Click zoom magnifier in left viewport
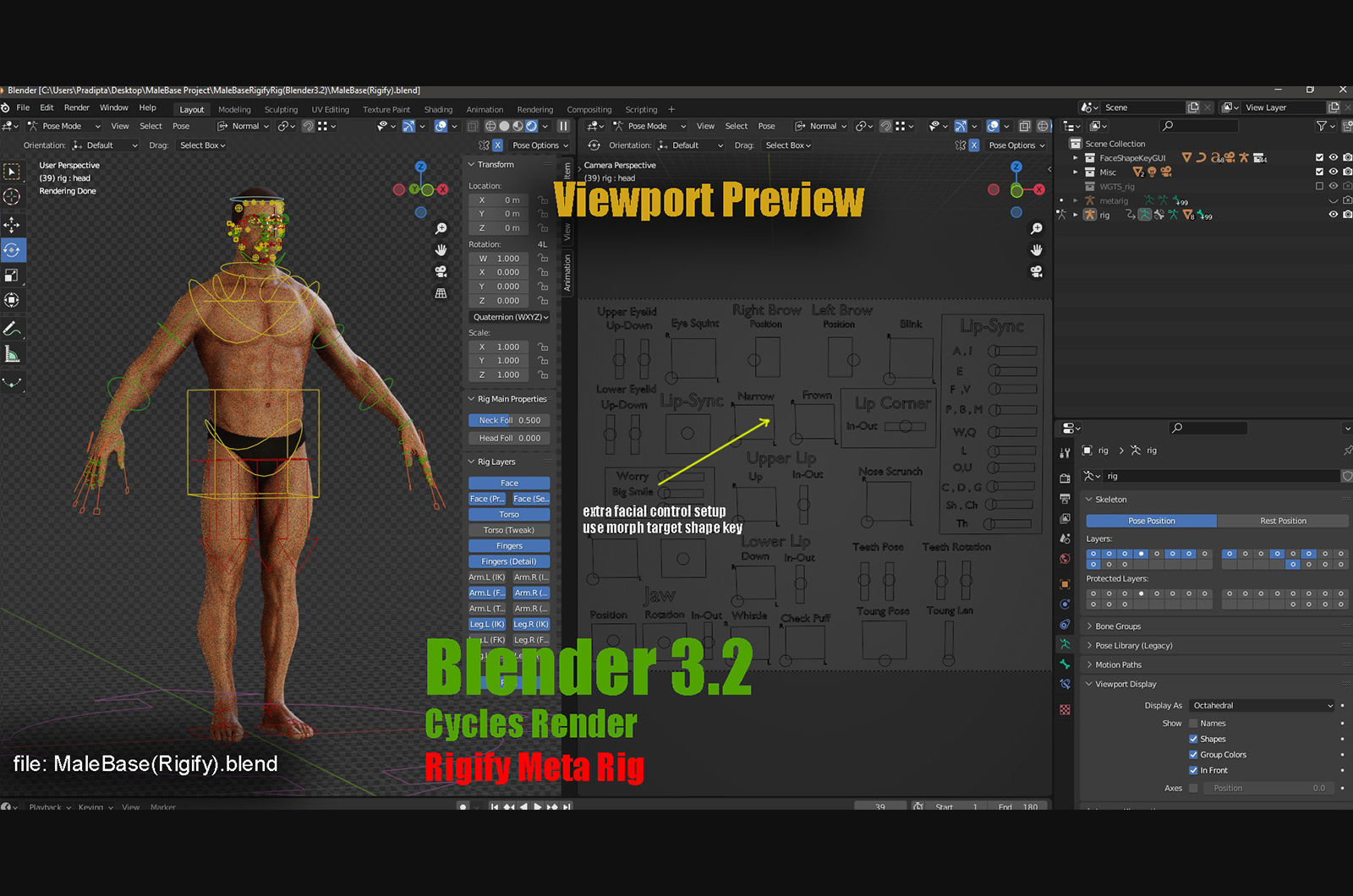This screenshot has height=896, width=1353. click(441, 229)
